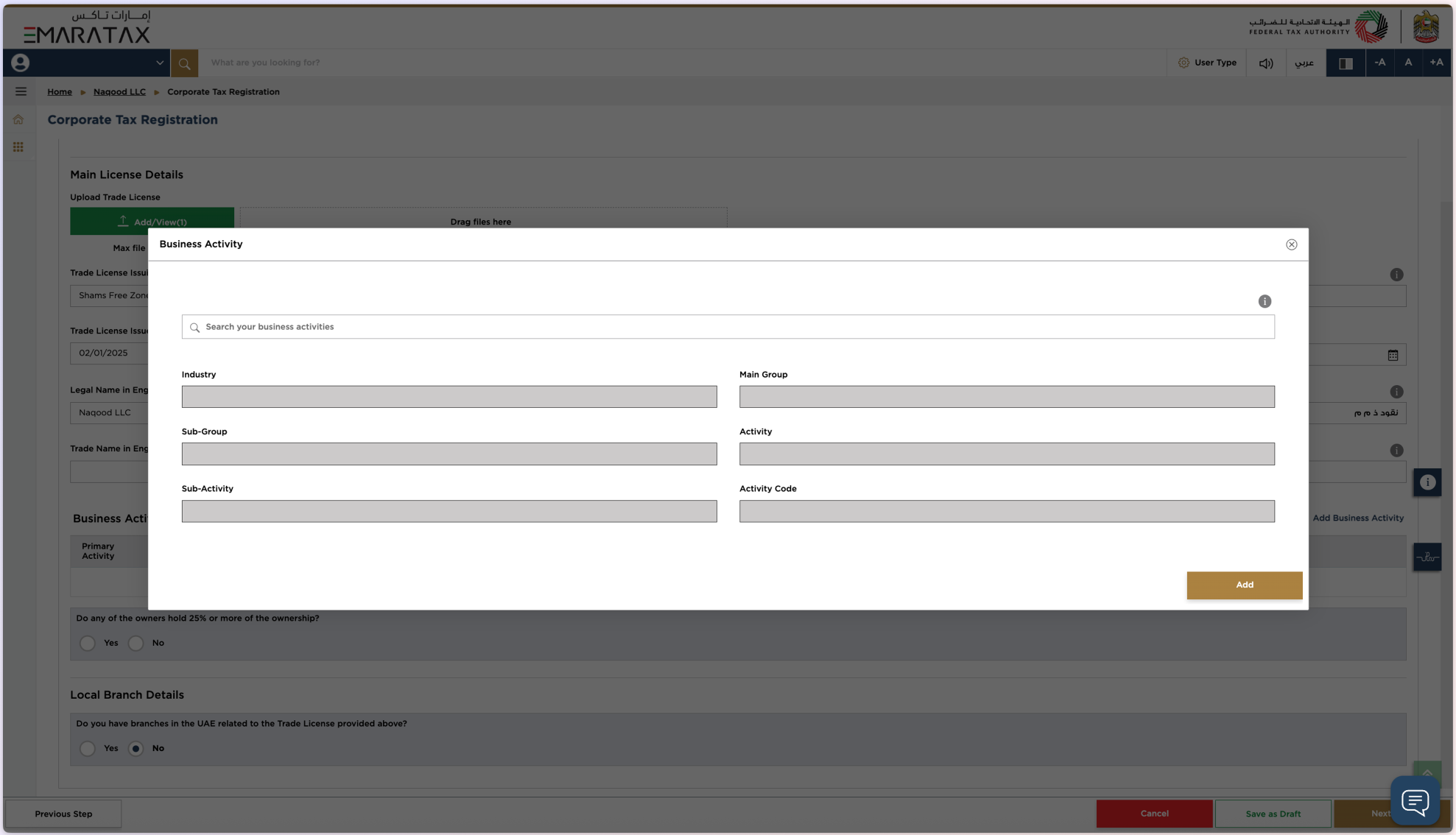Open the apps grid icon in sidebar

click(18, 147)
